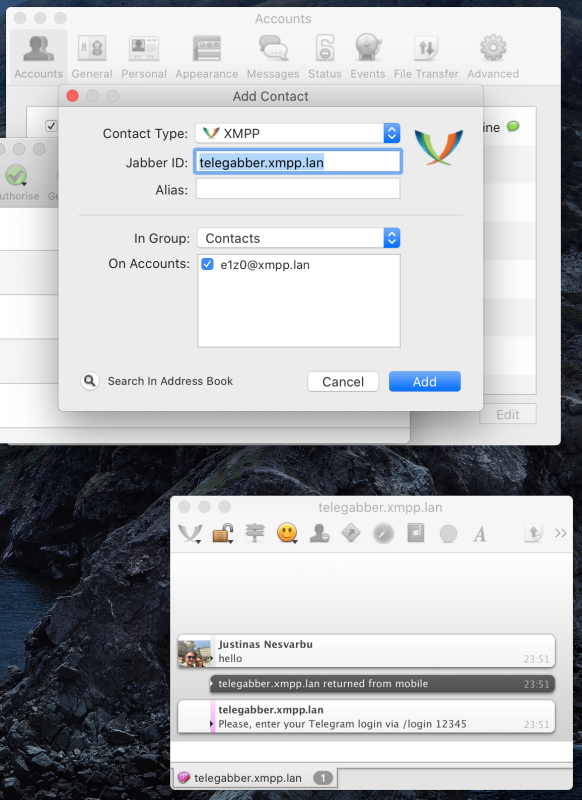Click the unread count badge on chat tab
The image size is (582, 800).
coord(323,778)
